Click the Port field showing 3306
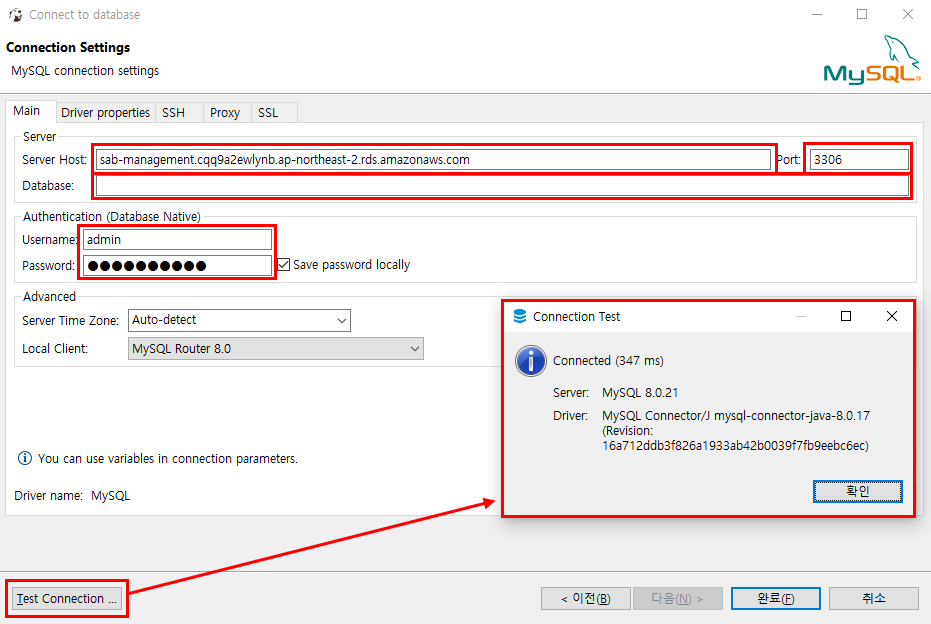This screenshot has width=931, height=624. coord(859,160)
